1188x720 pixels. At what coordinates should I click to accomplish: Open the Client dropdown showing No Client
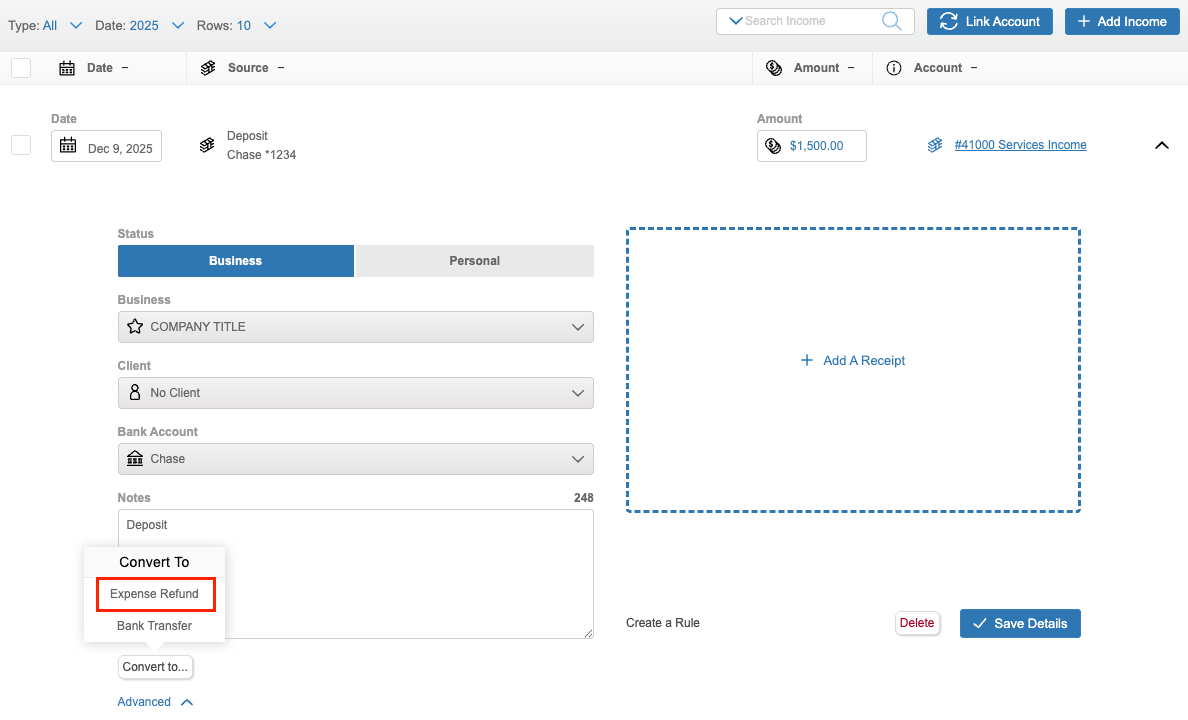pos(355,393)
